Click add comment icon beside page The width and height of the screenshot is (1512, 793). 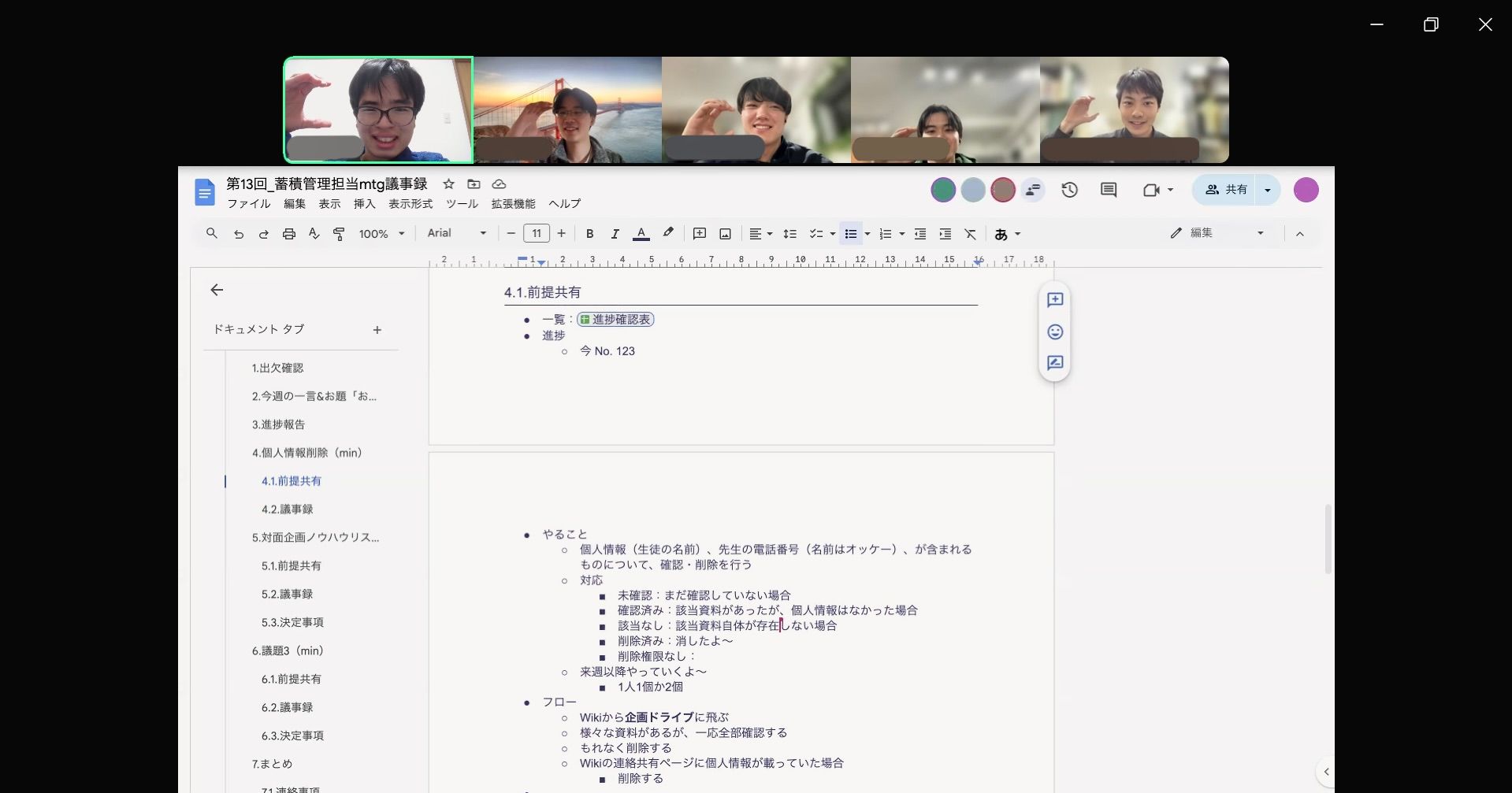click(x=1055, y=300)
